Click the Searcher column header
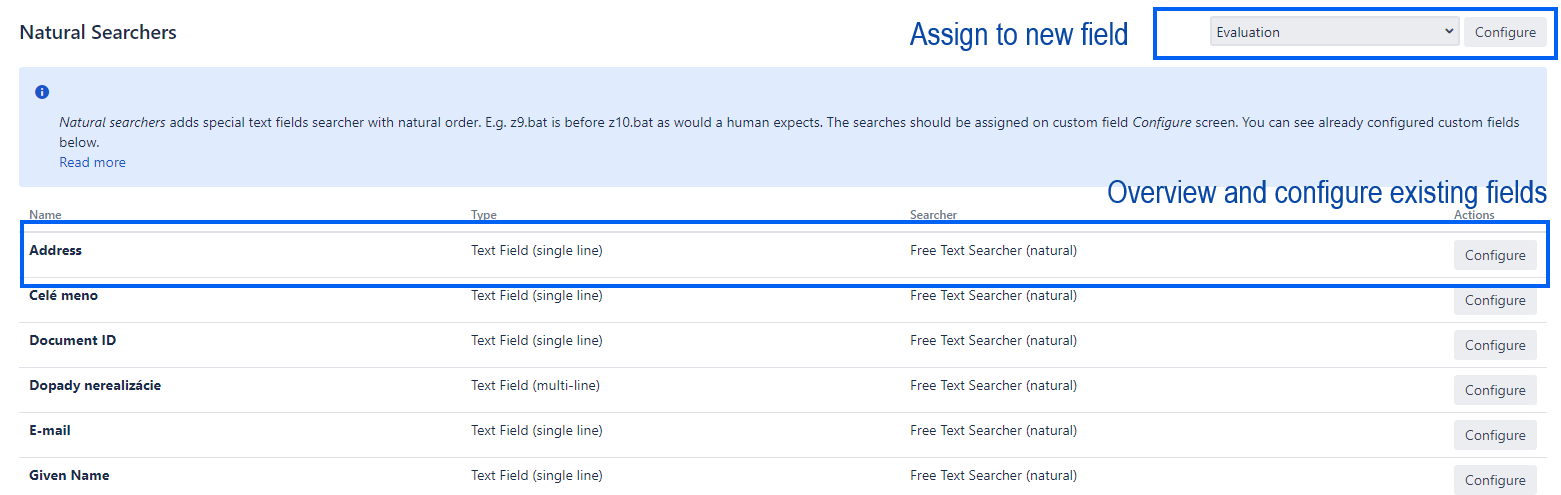This screenshot has width=1561, height=495. click(933, 215)
